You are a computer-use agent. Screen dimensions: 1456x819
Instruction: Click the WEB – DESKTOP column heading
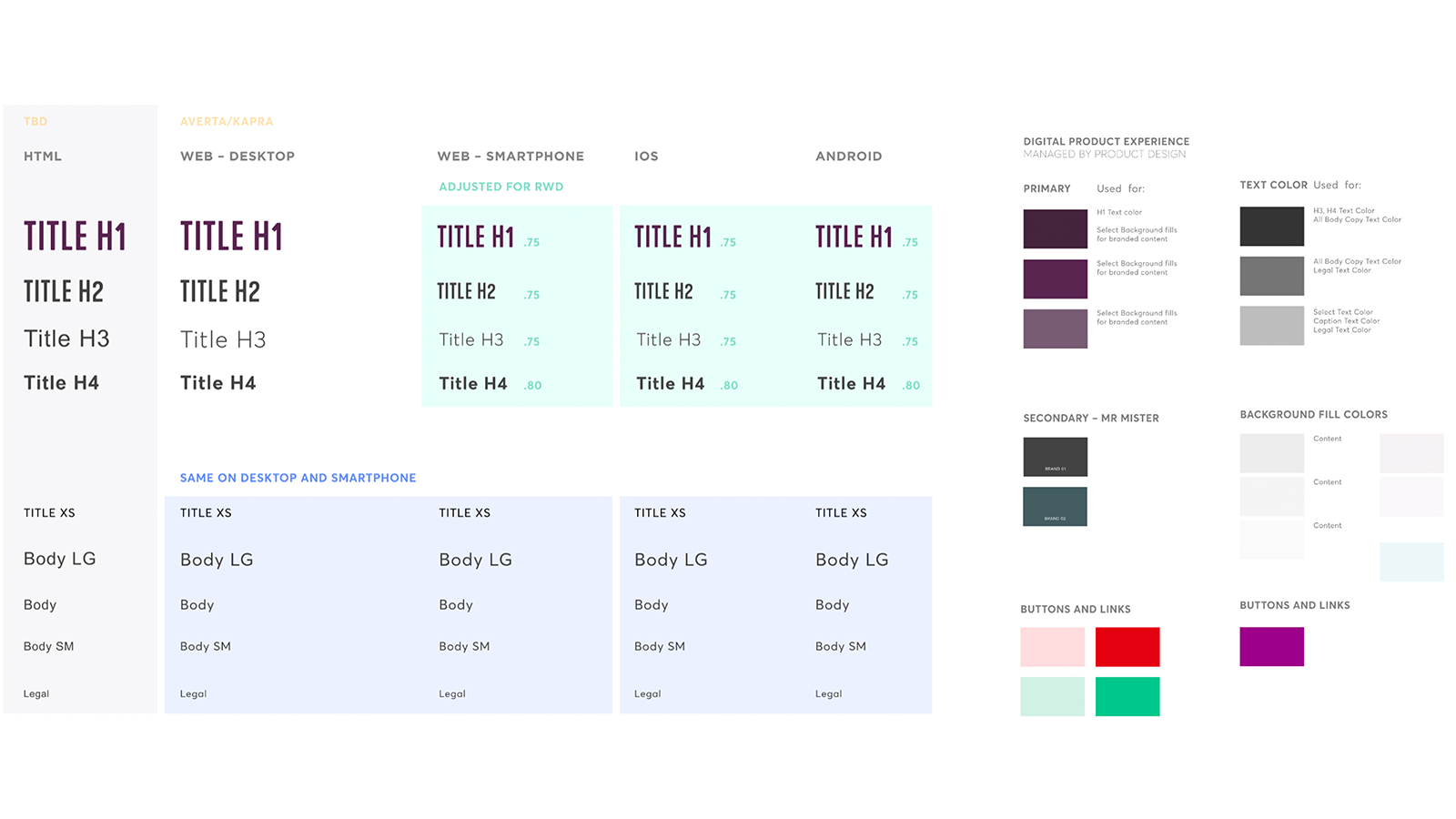(x=238, y=157)
